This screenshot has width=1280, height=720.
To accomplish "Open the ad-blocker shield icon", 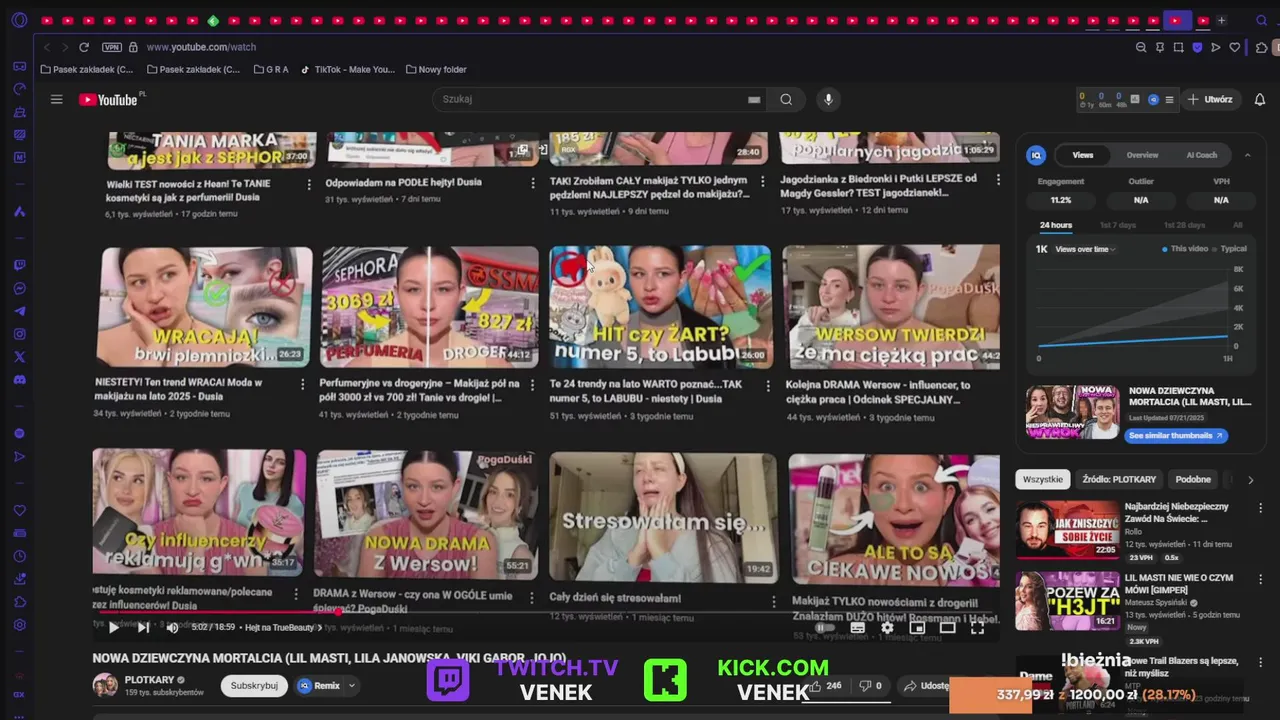I will pyautogui.click(x=1197, y=47).
